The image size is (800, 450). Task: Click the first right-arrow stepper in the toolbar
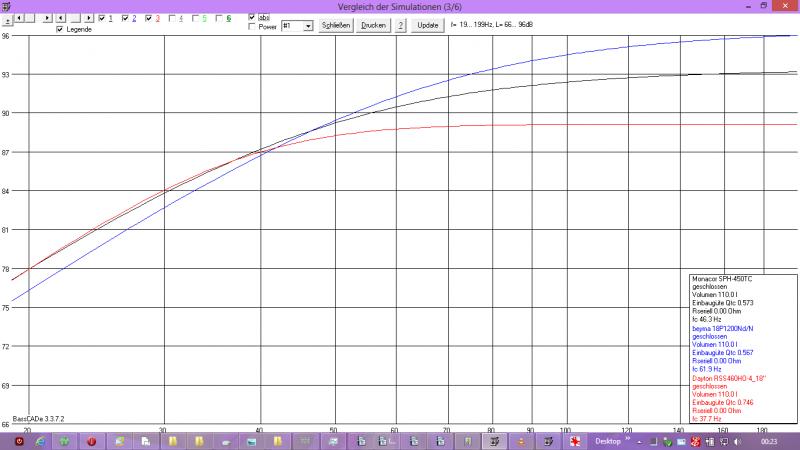pyautogui.click(x=47, y=18)
